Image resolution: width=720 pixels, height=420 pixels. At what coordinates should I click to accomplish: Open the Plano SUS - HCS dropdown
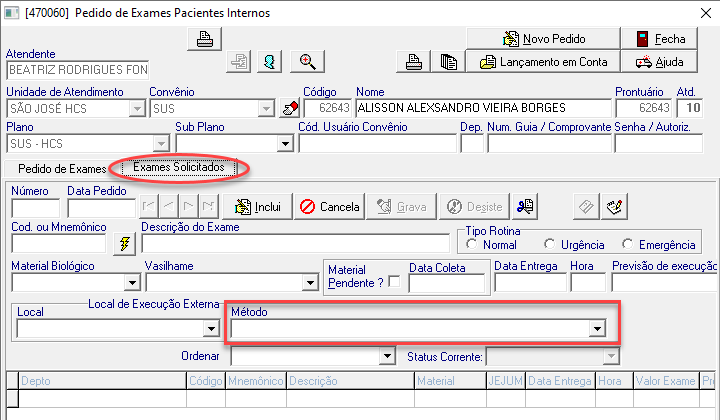tap(161, 144)
